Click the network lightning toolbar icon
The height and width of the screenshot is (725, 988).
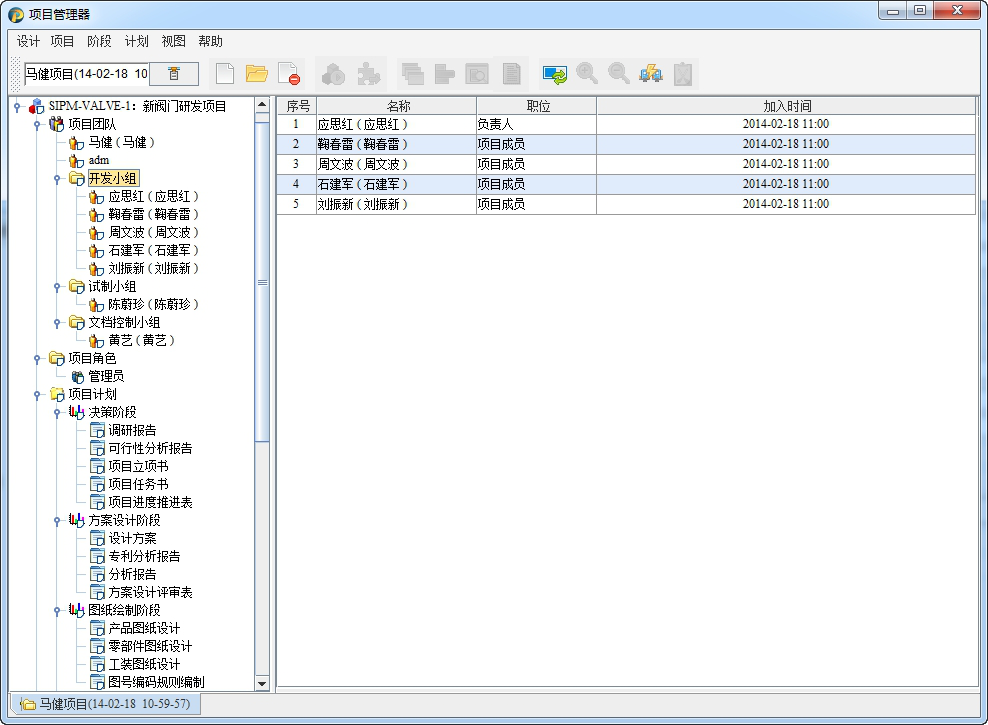(651, 74)
